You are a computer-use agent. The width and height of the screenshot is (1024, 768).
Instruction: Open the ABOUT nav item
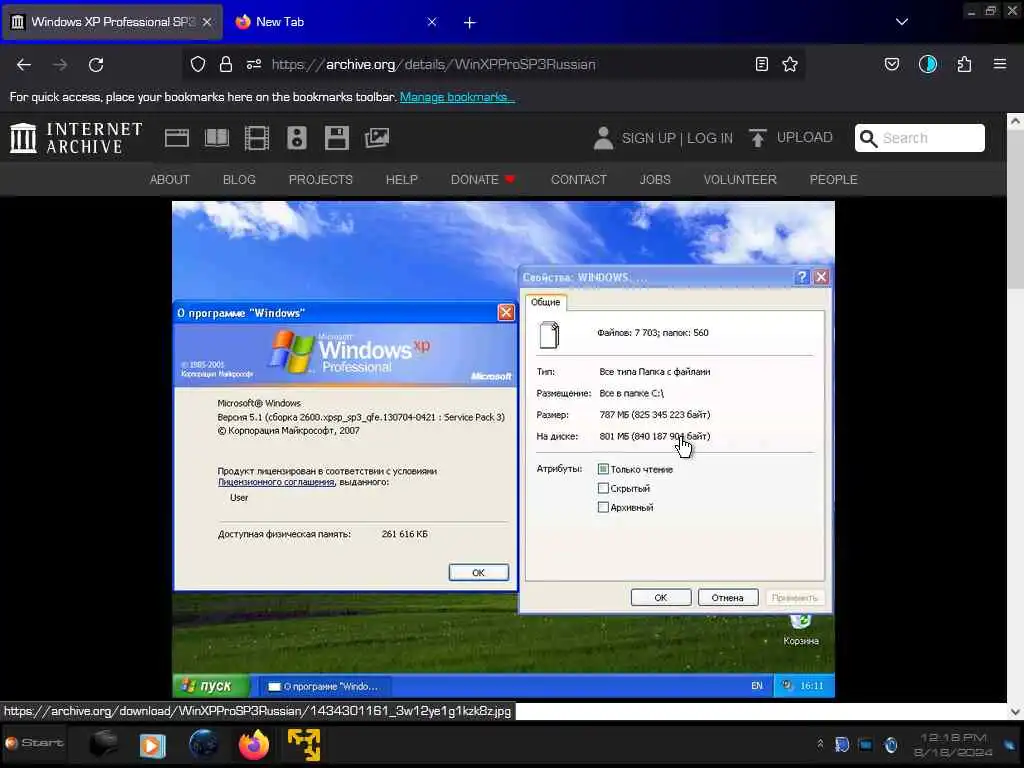coord(170,180)
